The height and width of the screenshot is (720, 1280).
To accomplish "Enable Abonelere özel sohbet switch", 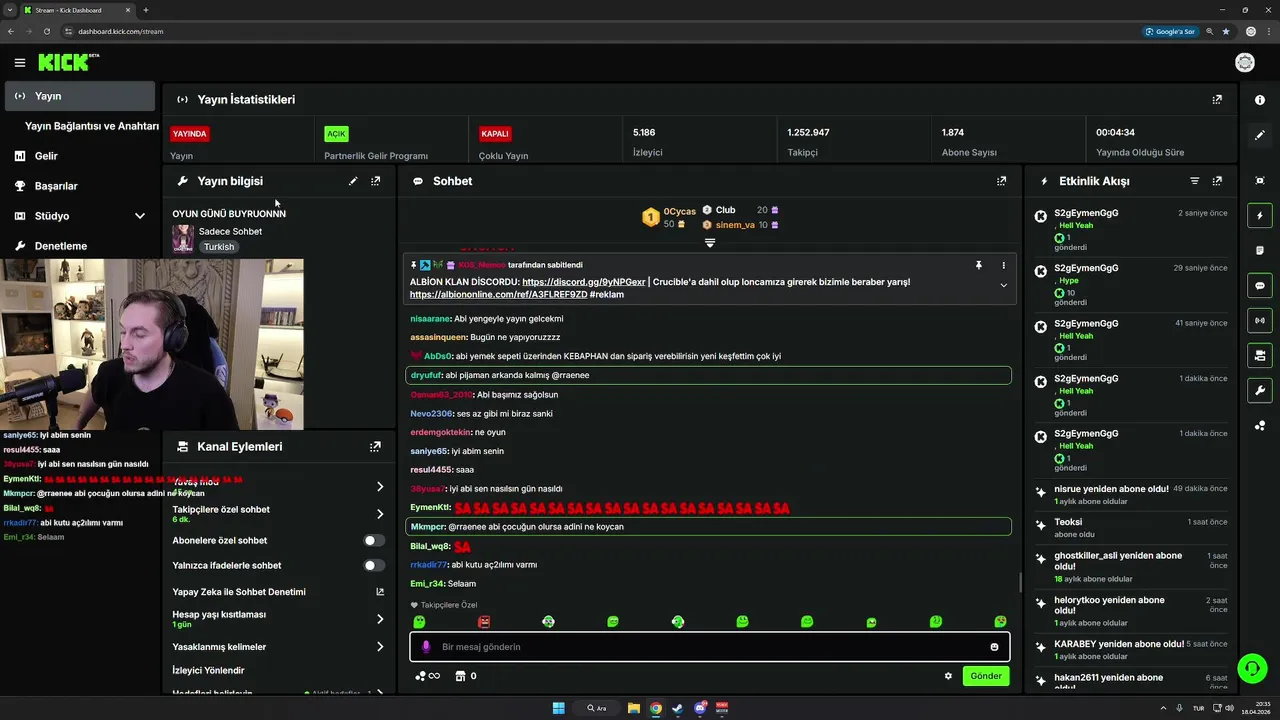I will (x=374, y=540).
